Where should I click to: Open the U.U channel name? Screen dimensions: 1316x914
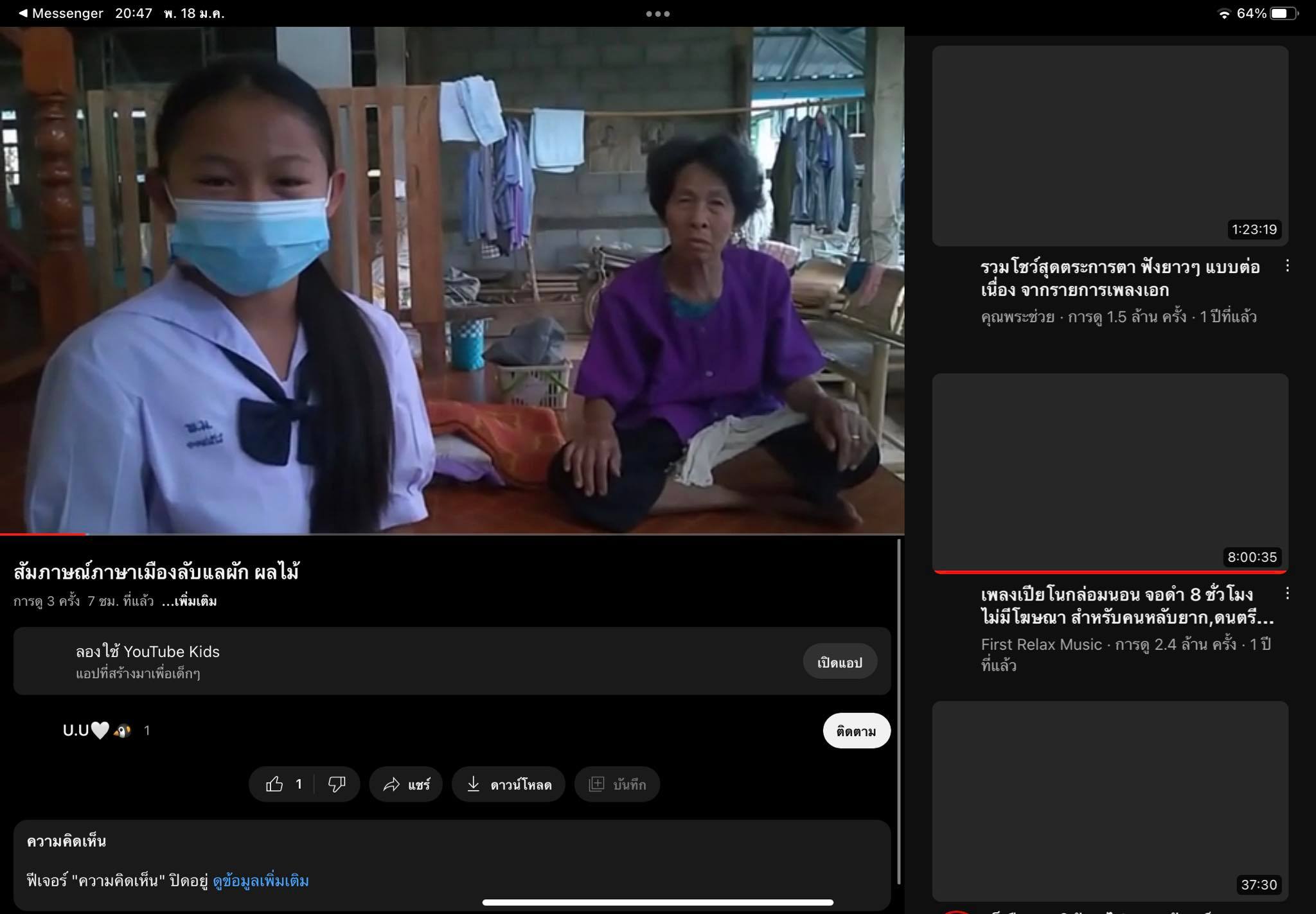tap(76, 730)
